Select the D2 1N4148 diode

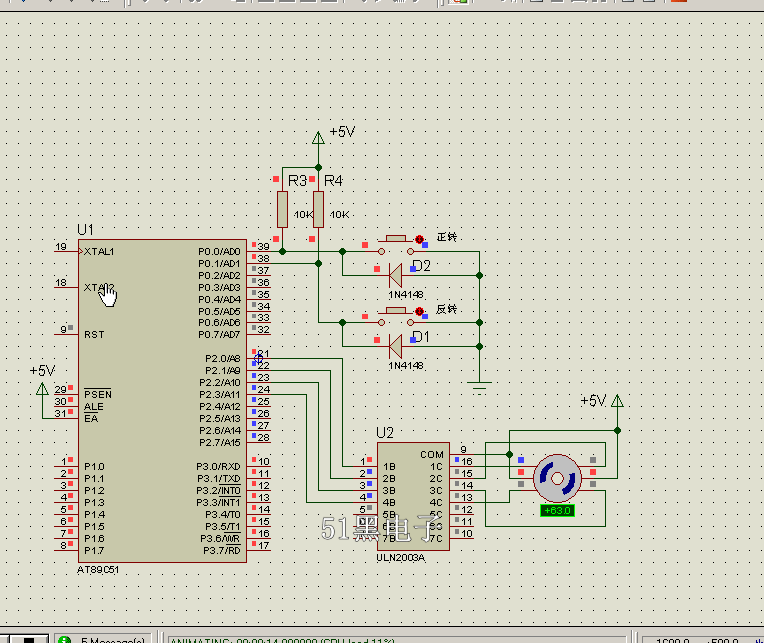(x=395, y=274)
